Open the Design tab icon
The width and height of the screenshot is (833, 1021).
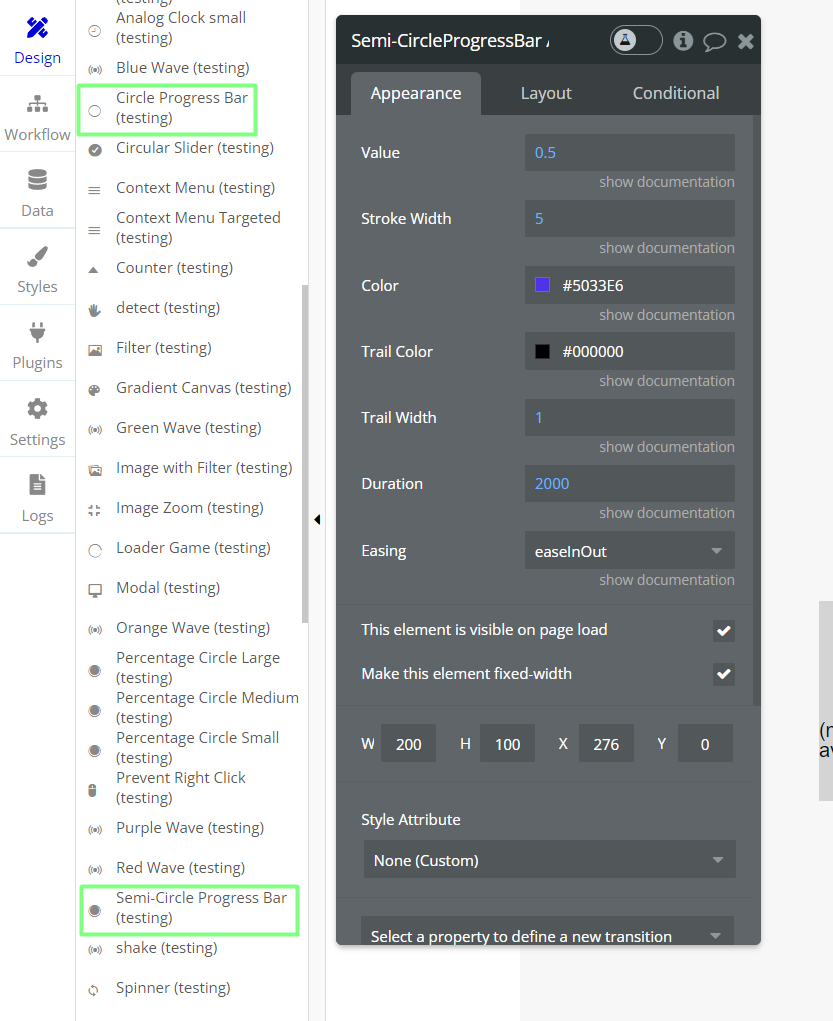click(x=37, y=27)
